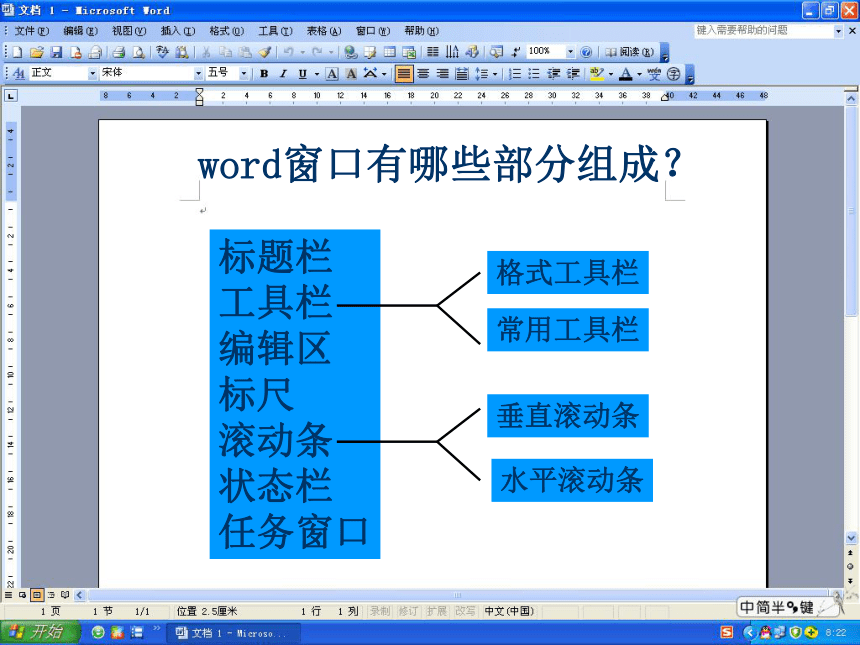Click the 扩展 selection mode indicator
The image size is (860, 645).
(437, 611)
